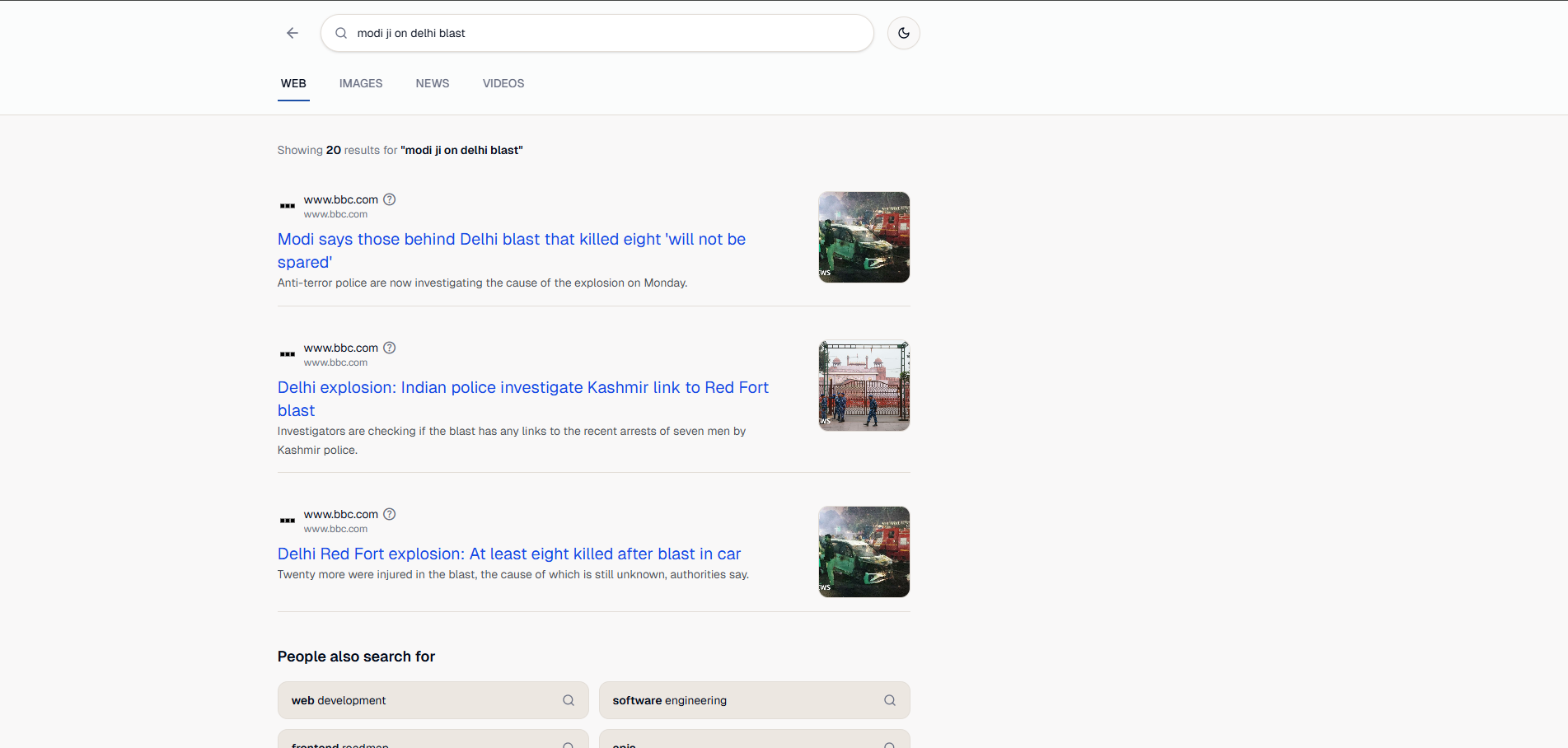Screen dimensions: 1568x748
Task: Click search icon in web development suggestion
Action: (x=569, y=700)
